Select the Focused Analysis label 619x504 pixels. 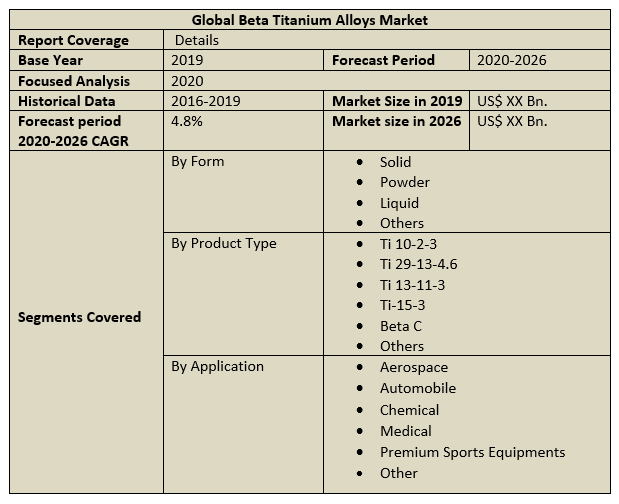coord(74,81)
